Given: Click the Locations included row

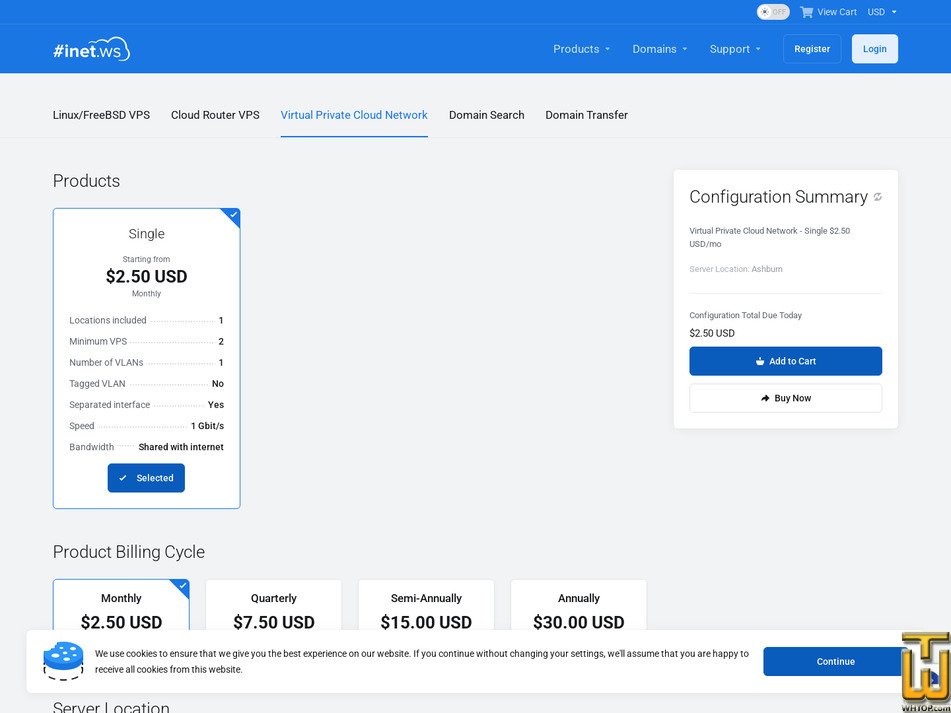Looking at the screenshot, I should [146, 321].
